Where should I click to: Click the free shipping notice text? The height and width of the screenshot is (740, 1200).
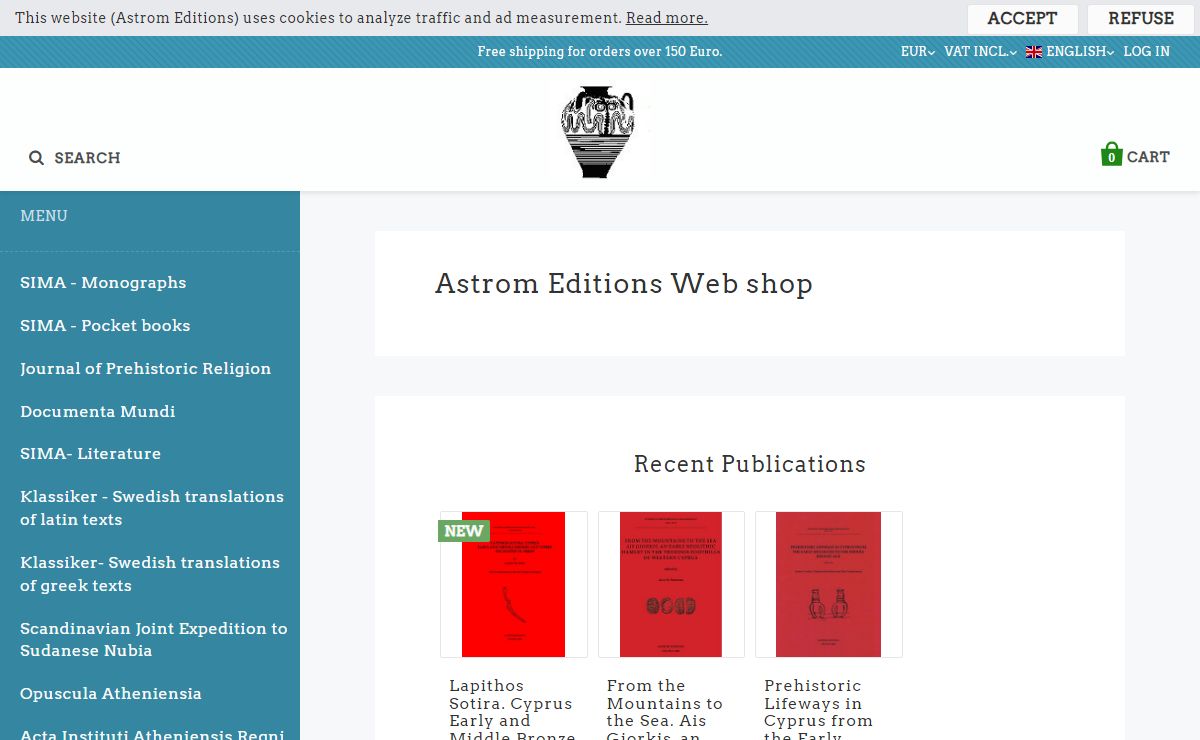(x=600, y=52)
